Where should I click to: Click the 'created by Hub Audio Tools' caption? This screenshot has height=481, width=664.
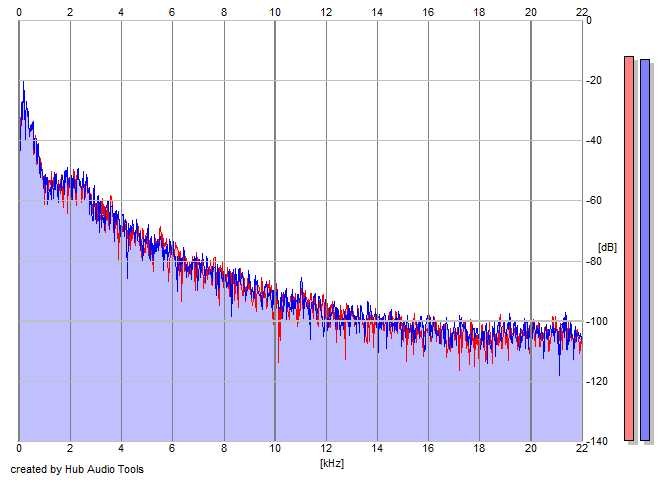click(77, 469)
